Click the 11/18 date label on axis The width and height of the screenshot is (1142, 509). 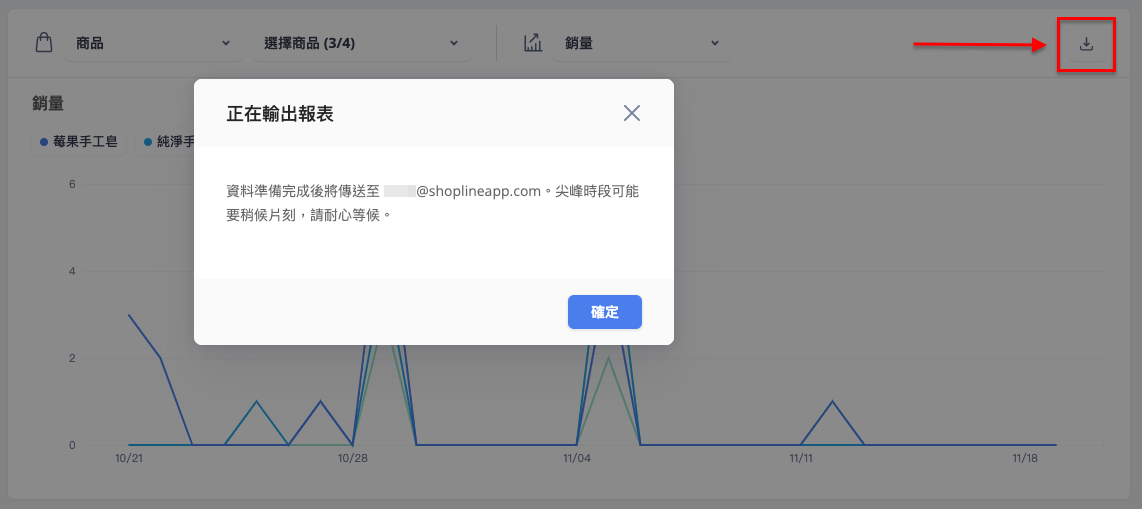(1025, 459)
